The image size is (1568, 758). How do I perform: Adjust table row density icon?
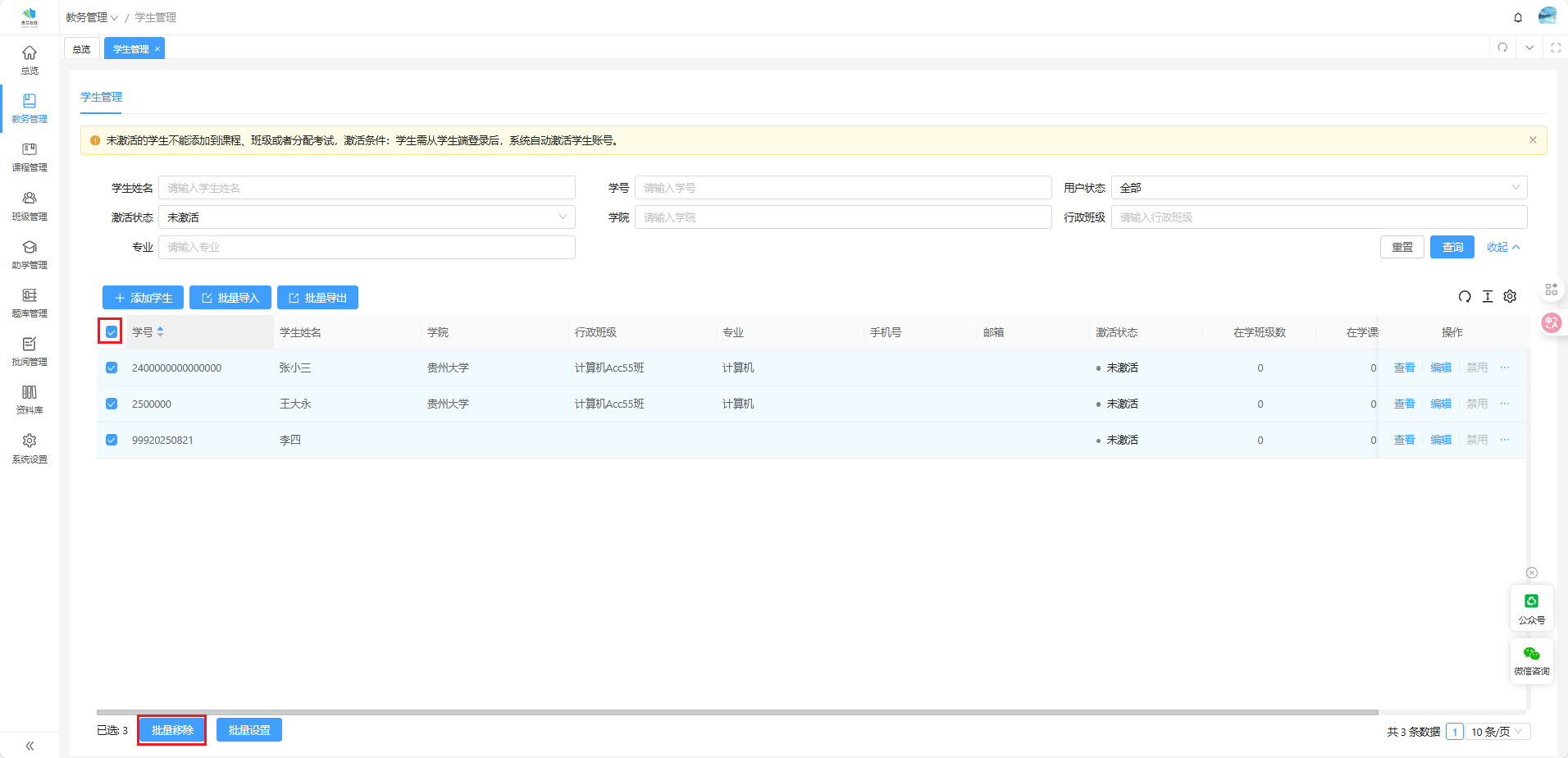(1488, 297)
